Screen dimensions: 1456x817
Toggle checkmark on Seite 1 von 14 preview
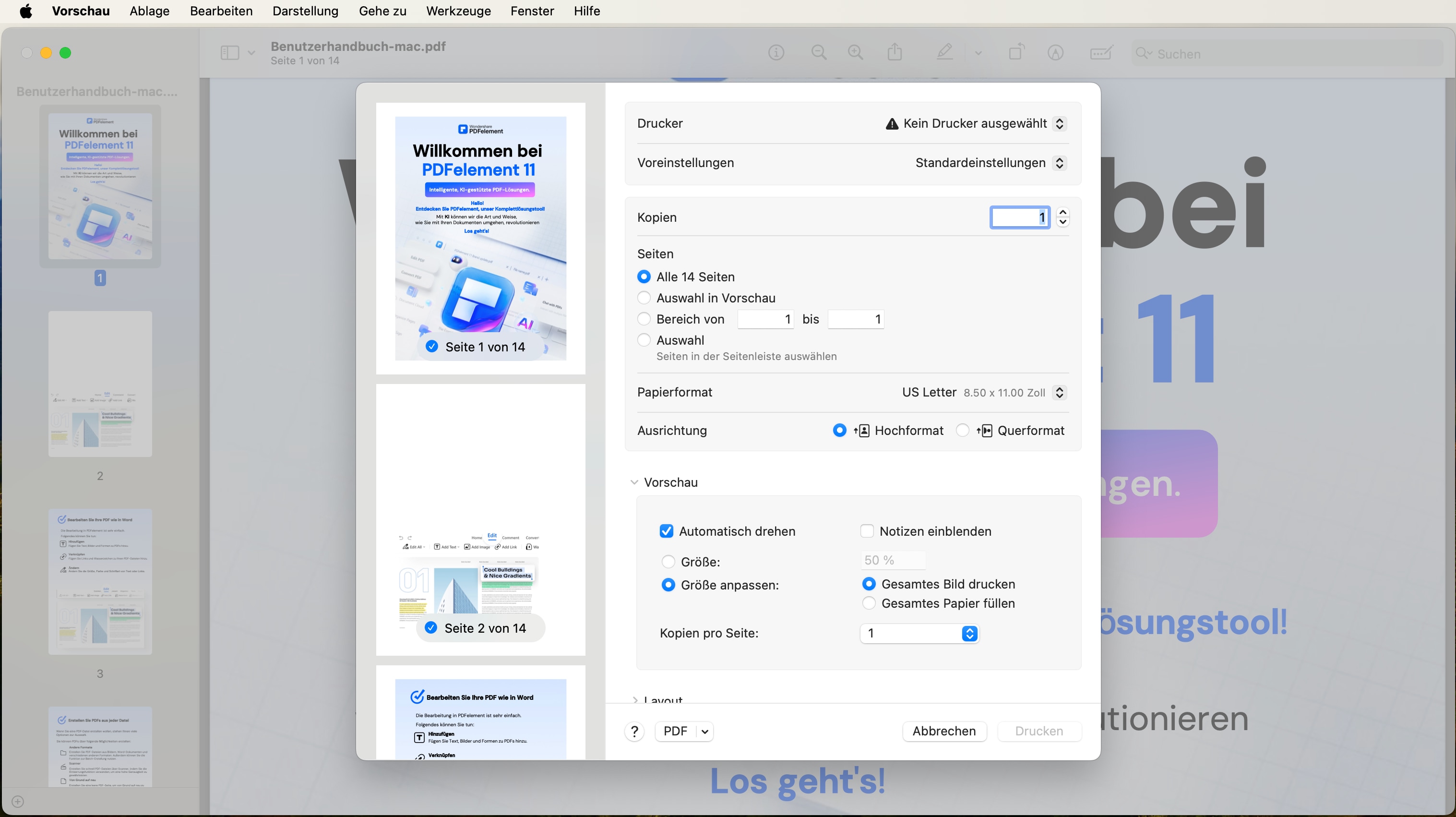click(432, 347)
